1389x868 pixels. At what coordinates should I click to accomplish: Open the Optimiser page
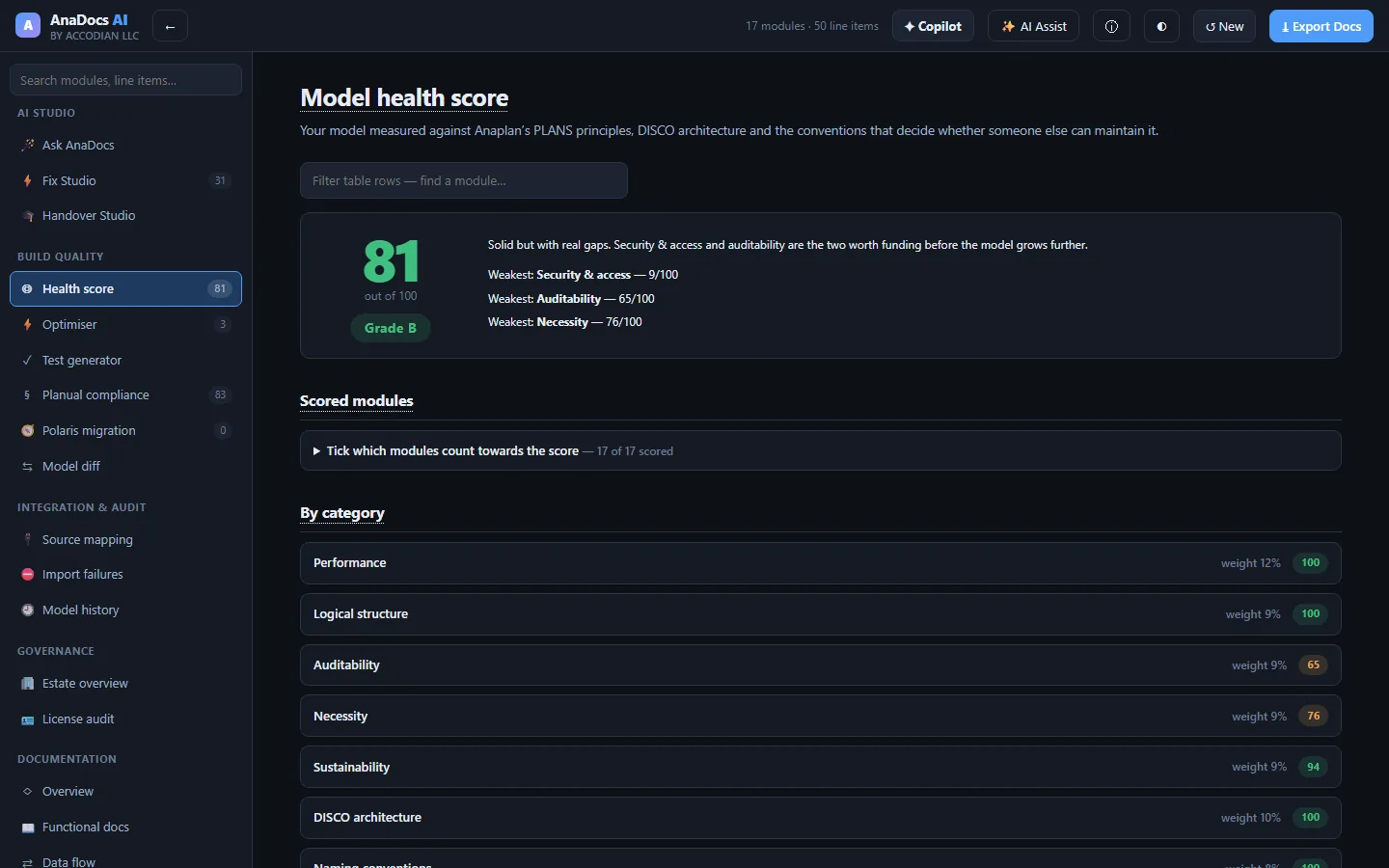(125, 324)
